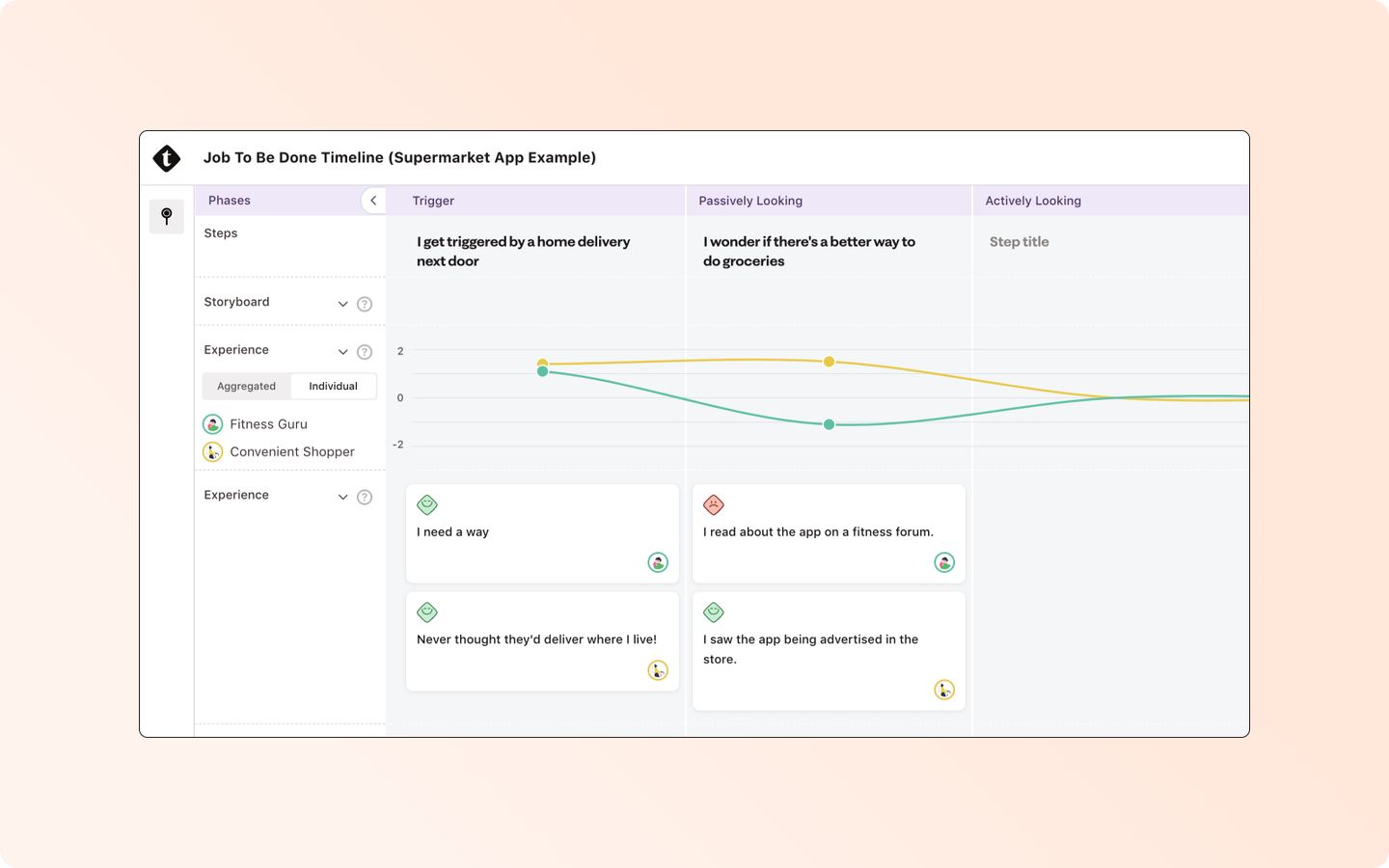The image size is (1389, 868).
Task: Select the pin icon in the left sidebar
Action: click(x=167, y=216)
